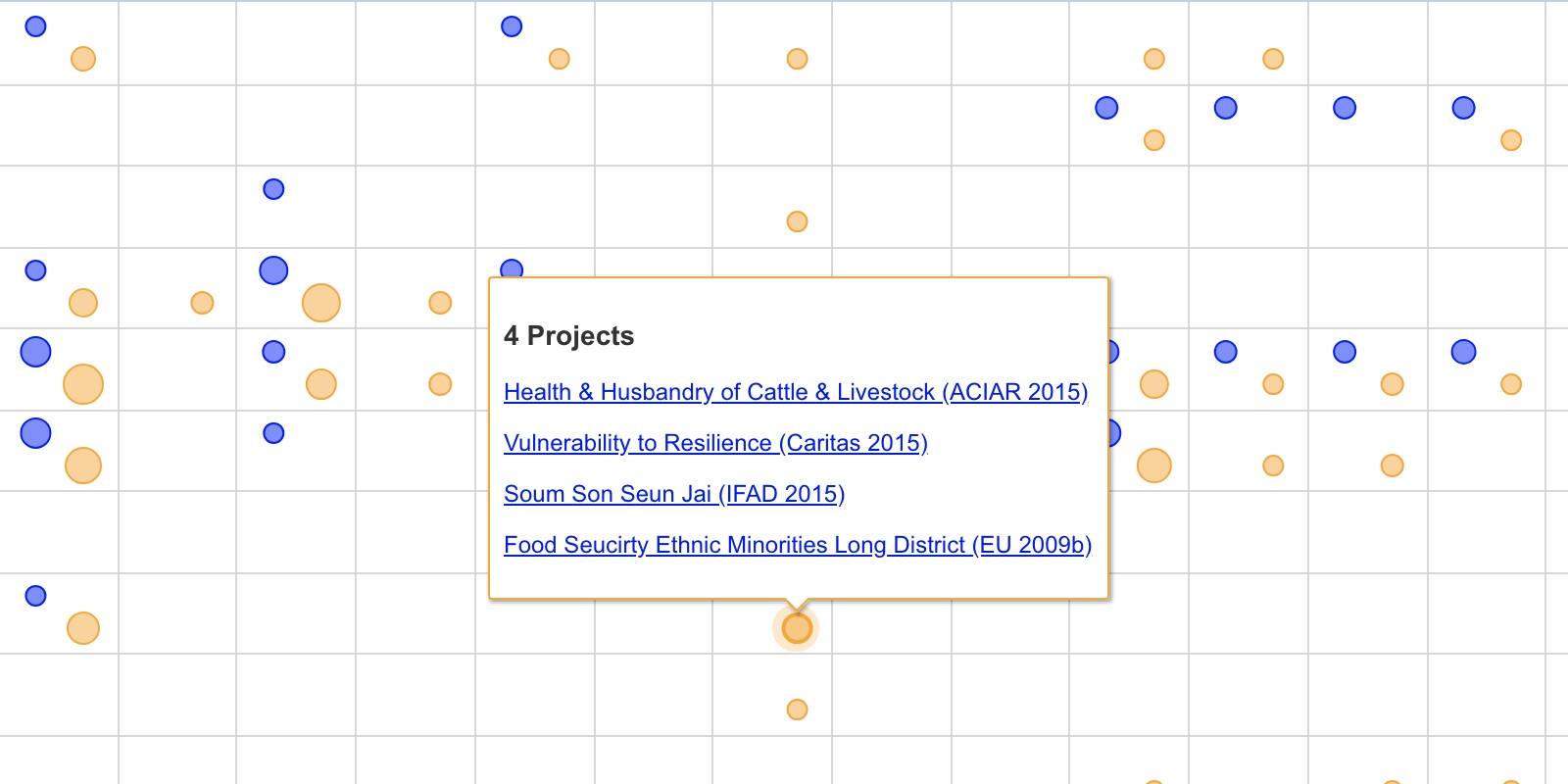Screen dimensions: 1568x784
Task: Select the large blue bubble in the third column
Action: pos(273,270)
